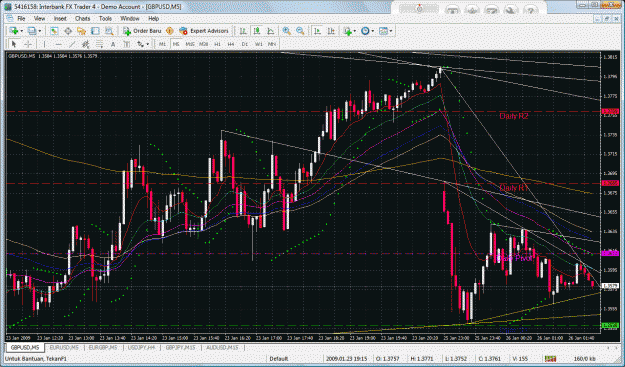Open the Strategy Tester icon
This screenshot has width=625, height=367.
point(109,31)
